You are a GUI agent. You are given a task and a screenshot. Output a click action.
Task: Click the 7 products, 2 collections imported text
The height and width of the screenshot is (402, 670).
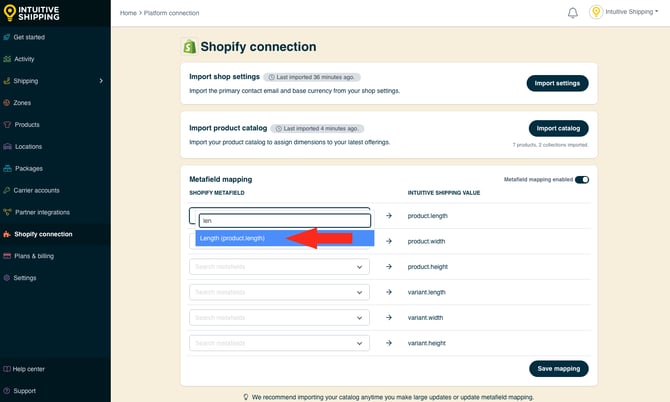pyautogui.click(x=550, y=145)
